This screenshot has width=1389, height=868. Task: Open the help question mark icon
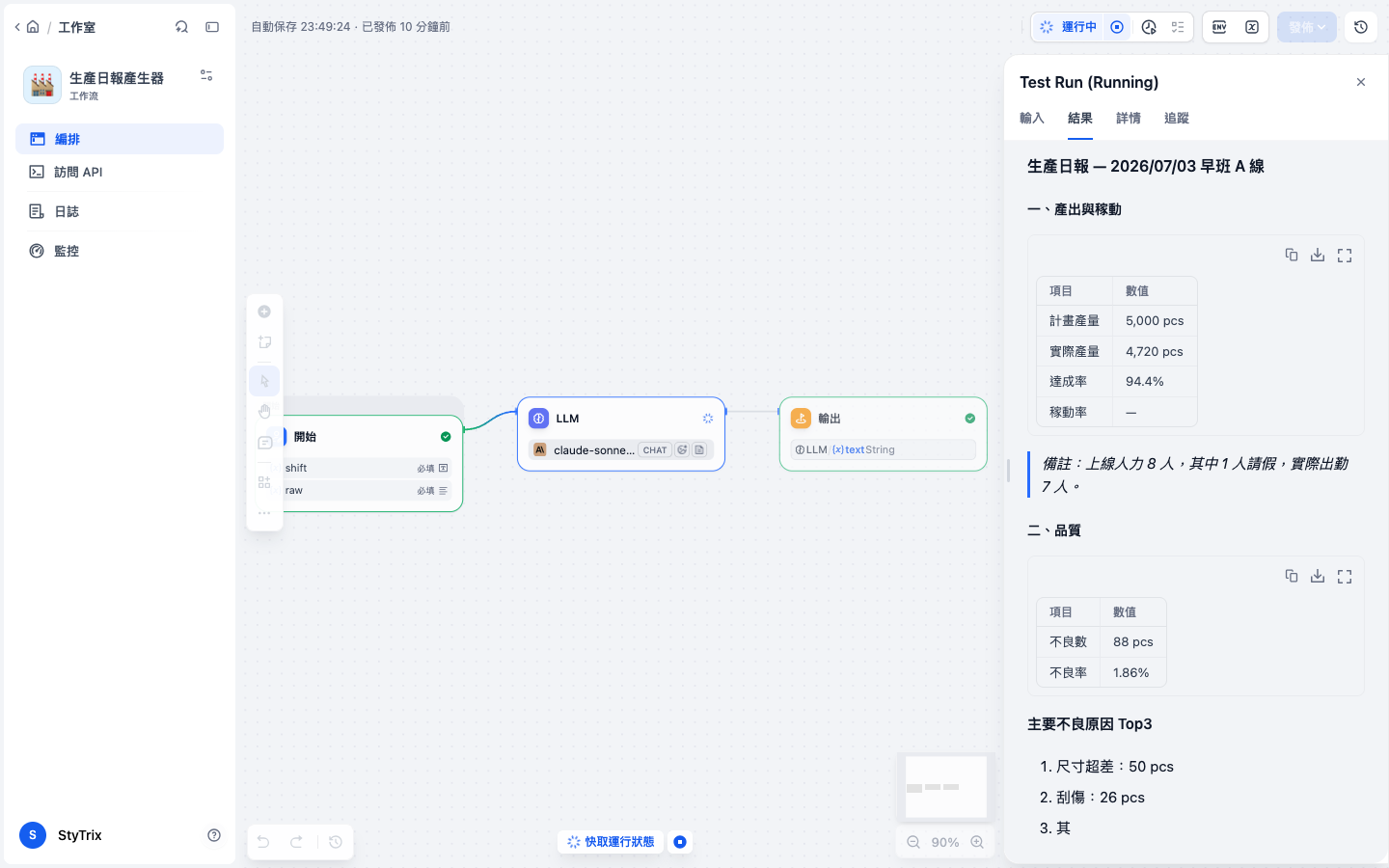[x=214, y=835]
